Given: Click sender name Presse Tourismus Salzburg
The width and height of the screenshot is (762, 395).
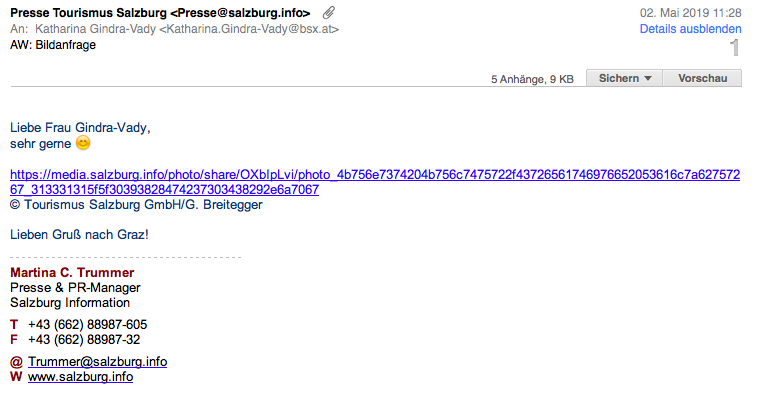Looking at the screenshot, I should [88, 13].
